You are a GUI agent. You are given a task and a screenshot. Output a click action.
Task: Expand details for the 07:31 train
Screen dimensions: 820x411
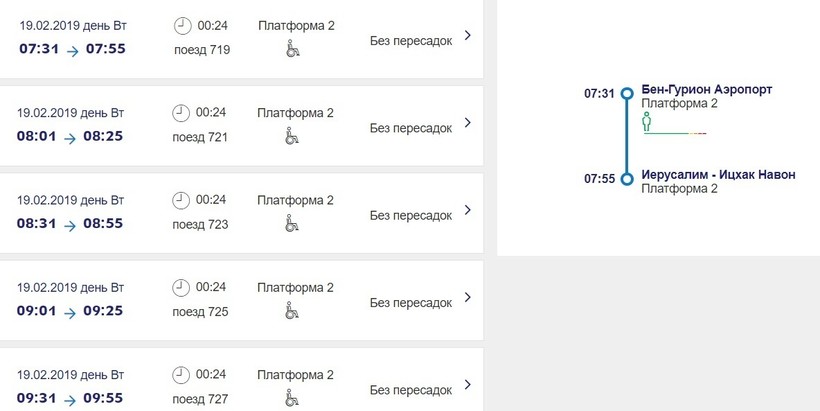468,36
